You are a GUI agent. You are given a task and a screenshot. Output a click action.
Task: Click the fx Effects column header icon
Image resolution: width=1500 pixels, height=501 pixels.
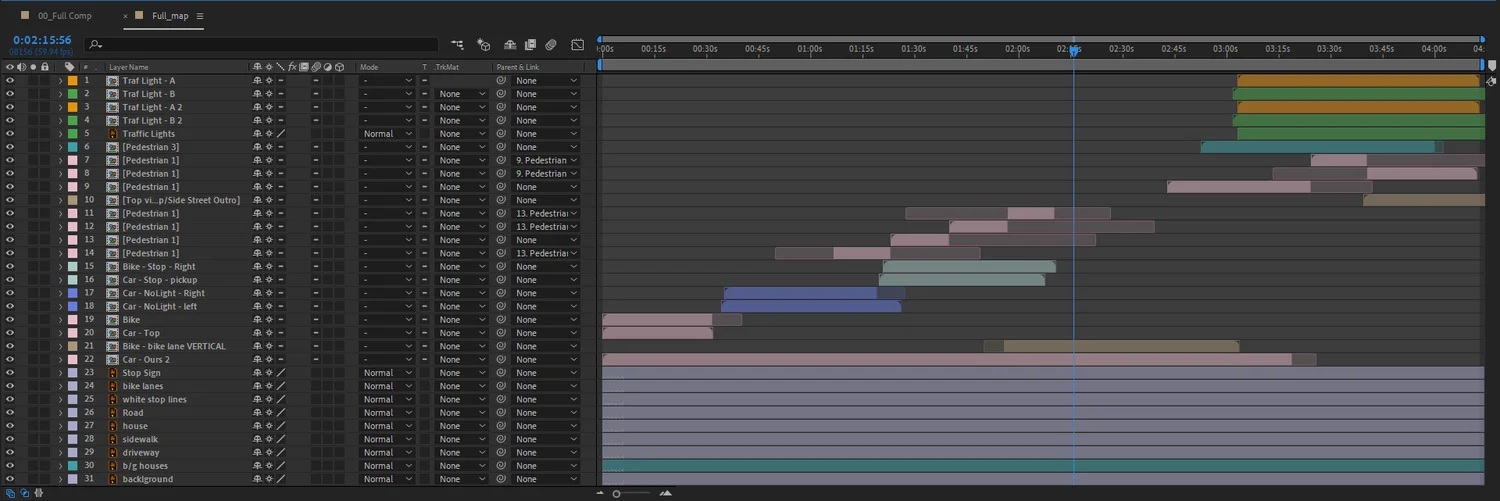tap(292, 67)
